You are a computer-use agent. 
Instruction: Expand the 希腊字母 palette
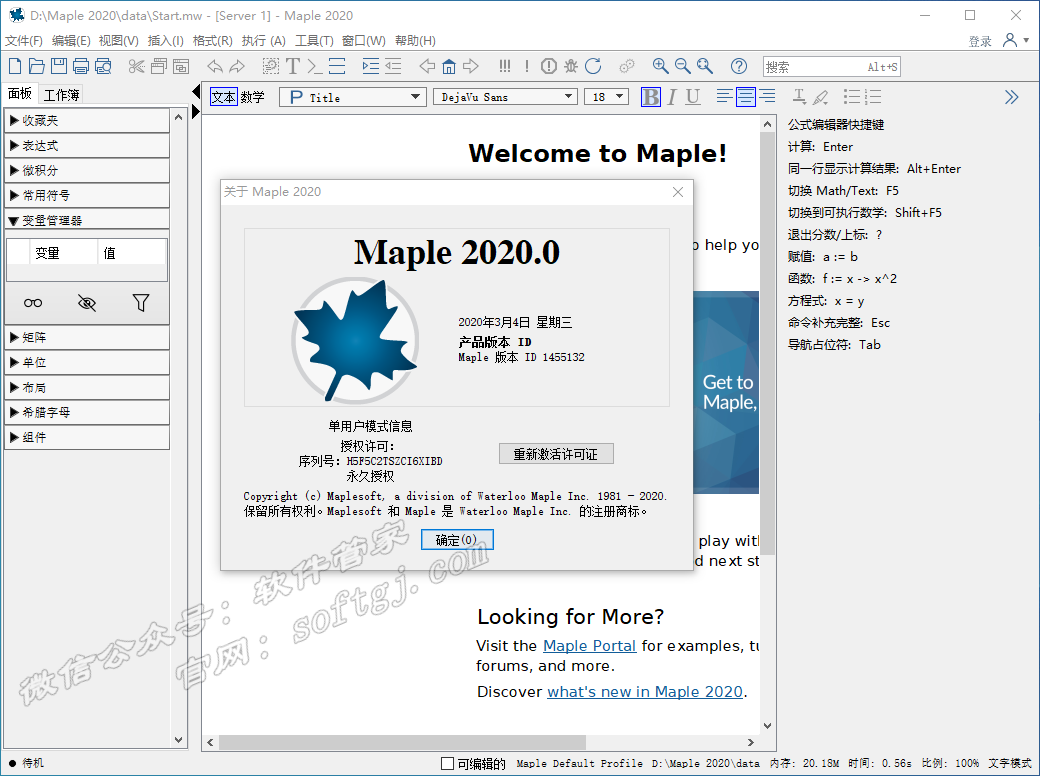(x=87, y=413)
